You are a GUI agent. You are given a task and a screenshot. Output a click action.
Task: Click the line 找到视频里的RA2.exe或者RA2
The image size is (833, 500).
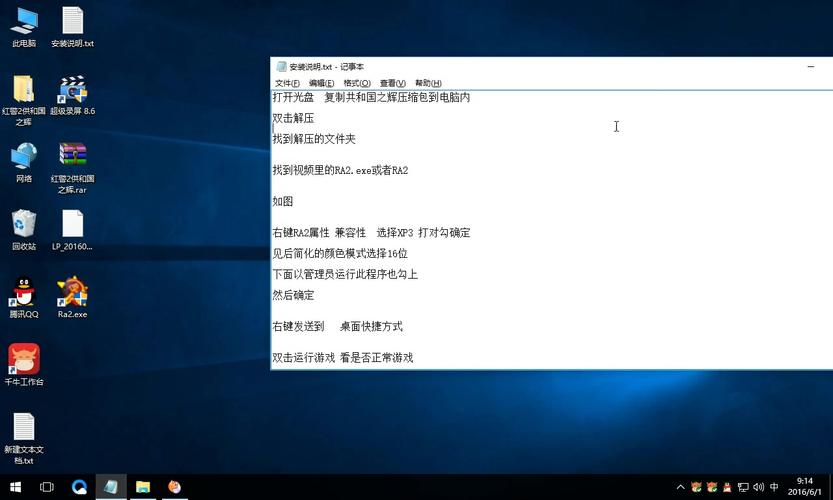click(x=340, y=170)
